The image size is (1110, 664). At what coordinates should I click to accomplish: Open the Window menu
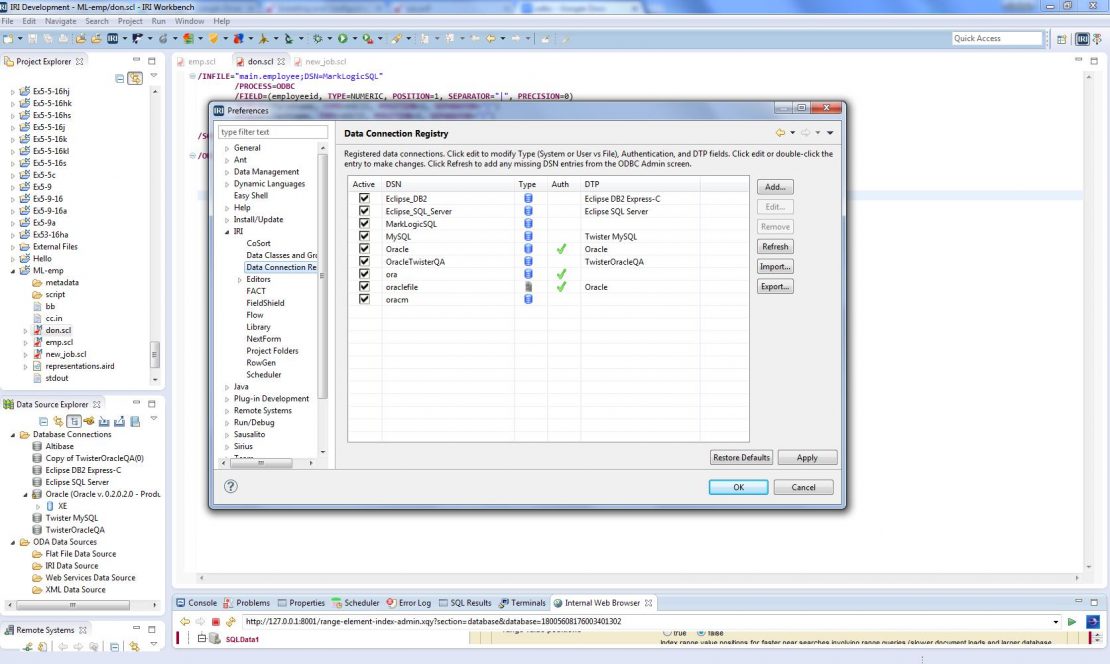tap(189, 21)
